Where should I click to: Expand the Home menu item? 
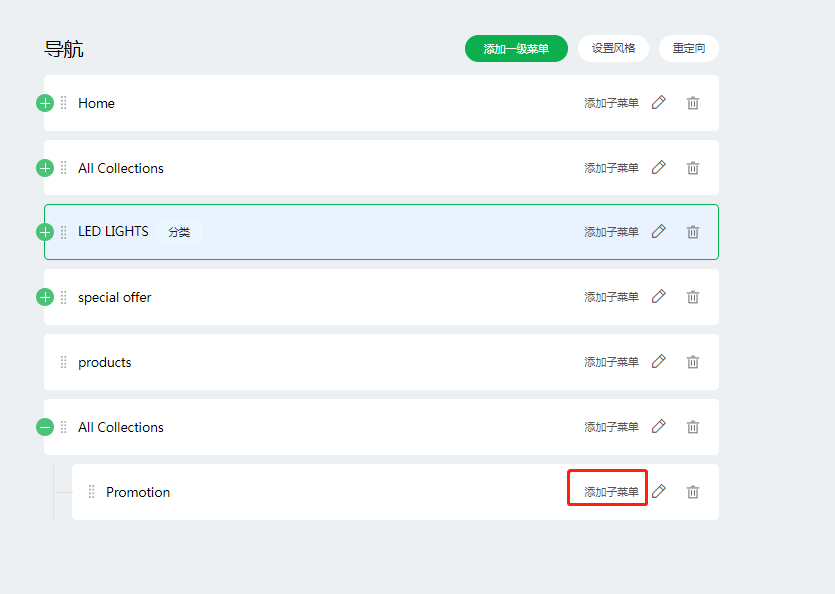[45, 103]
